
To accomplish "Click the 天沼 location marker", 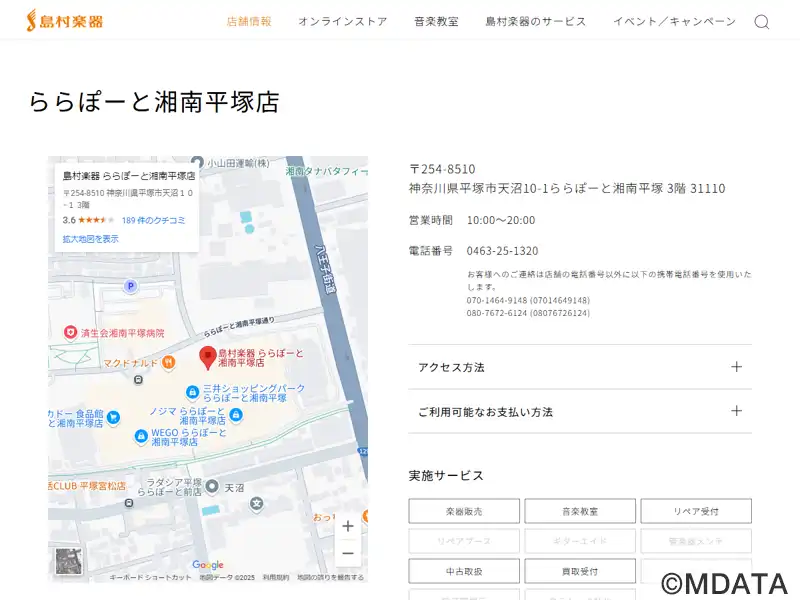I will click(x=211, y=487).
